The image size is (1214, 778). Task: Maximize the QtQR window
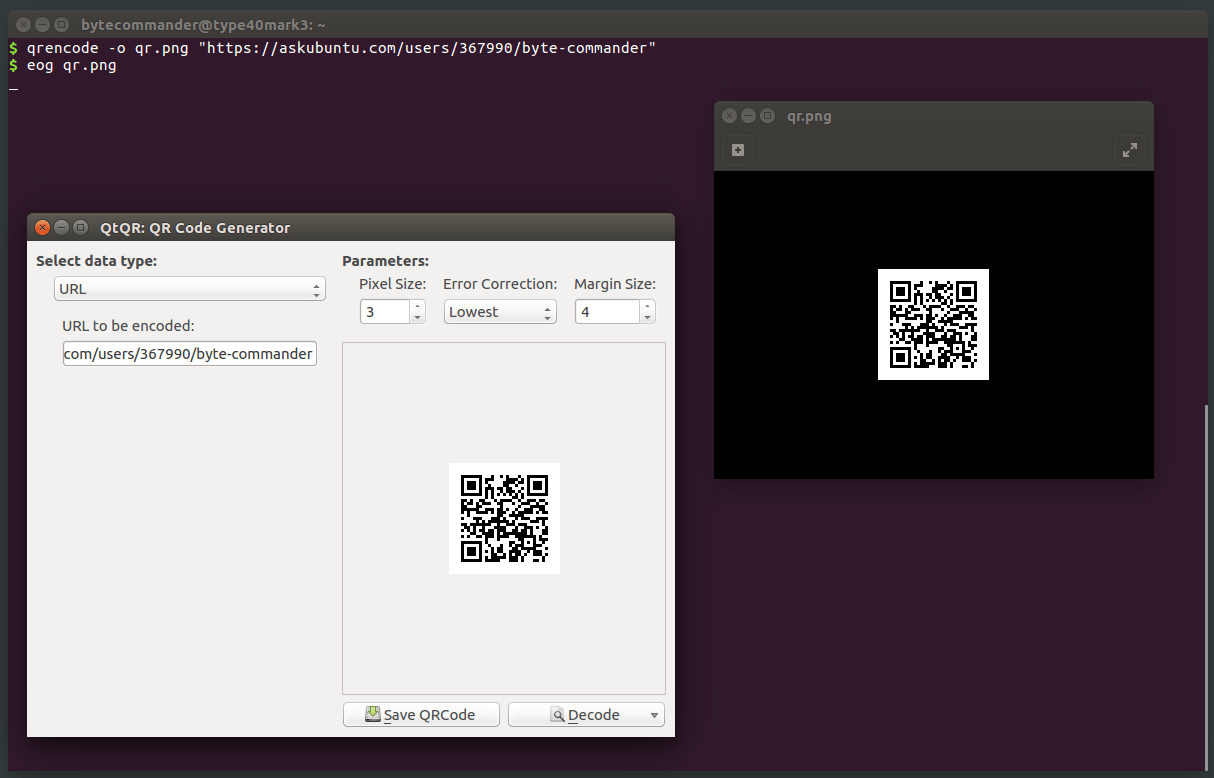click(x=80, y=227)
